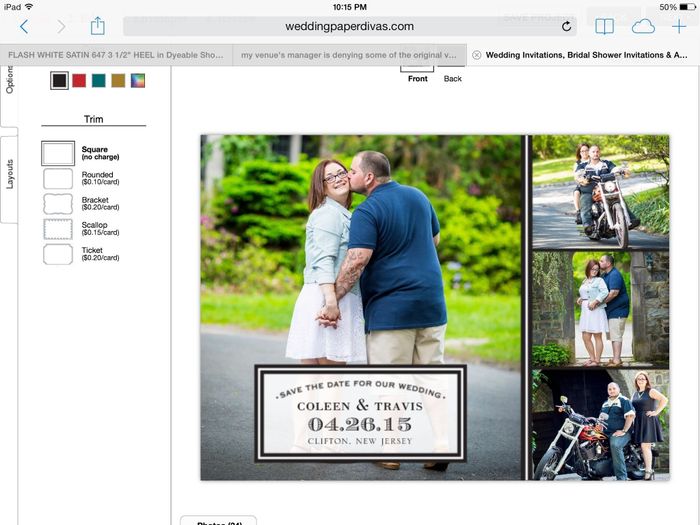Pick the Ticket trim shape
700x525 pixels.
coord(58,254)
